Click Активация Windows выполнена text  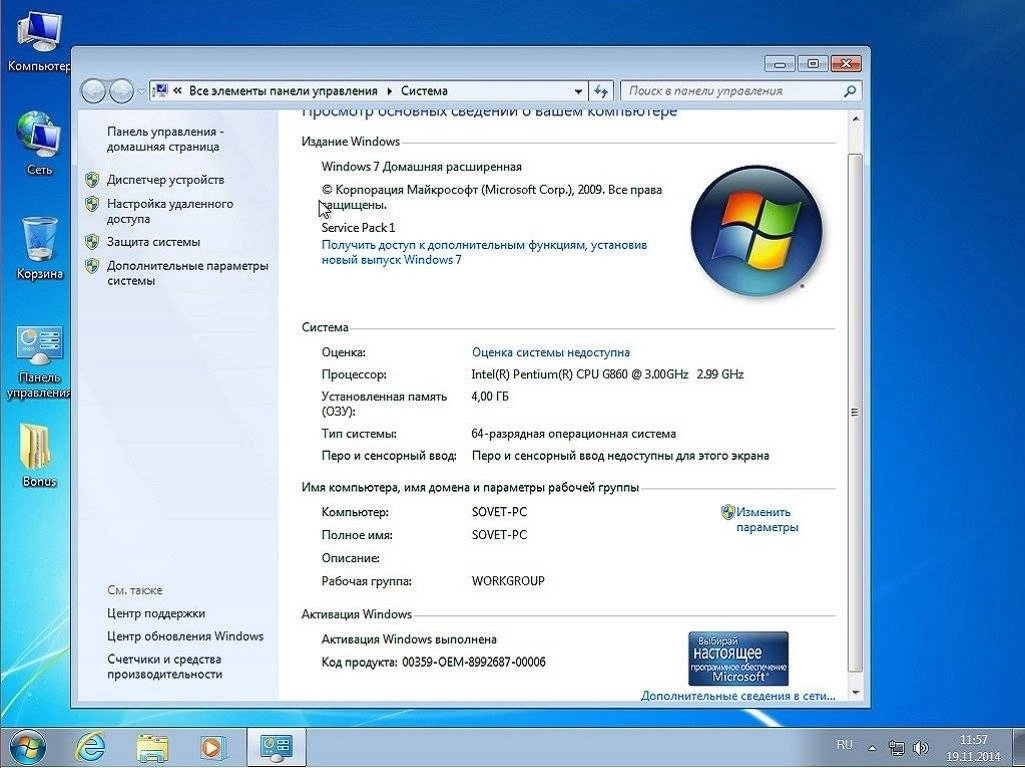coord(409,639)
